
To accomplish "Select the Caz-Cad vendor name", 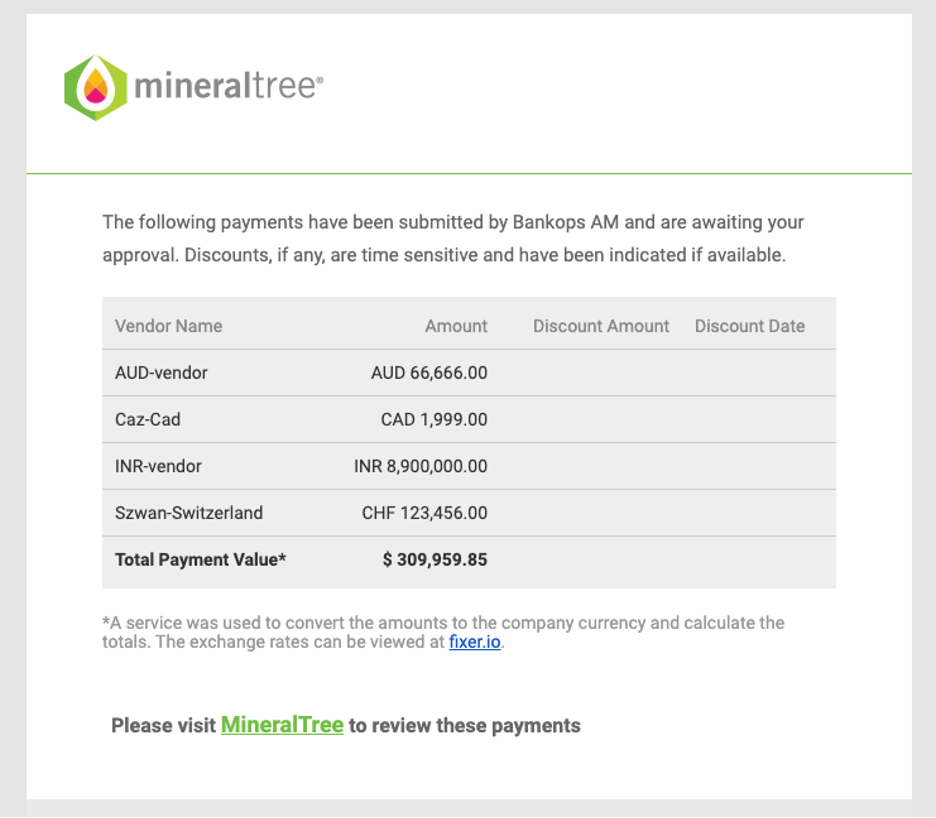I will point(147,419).
